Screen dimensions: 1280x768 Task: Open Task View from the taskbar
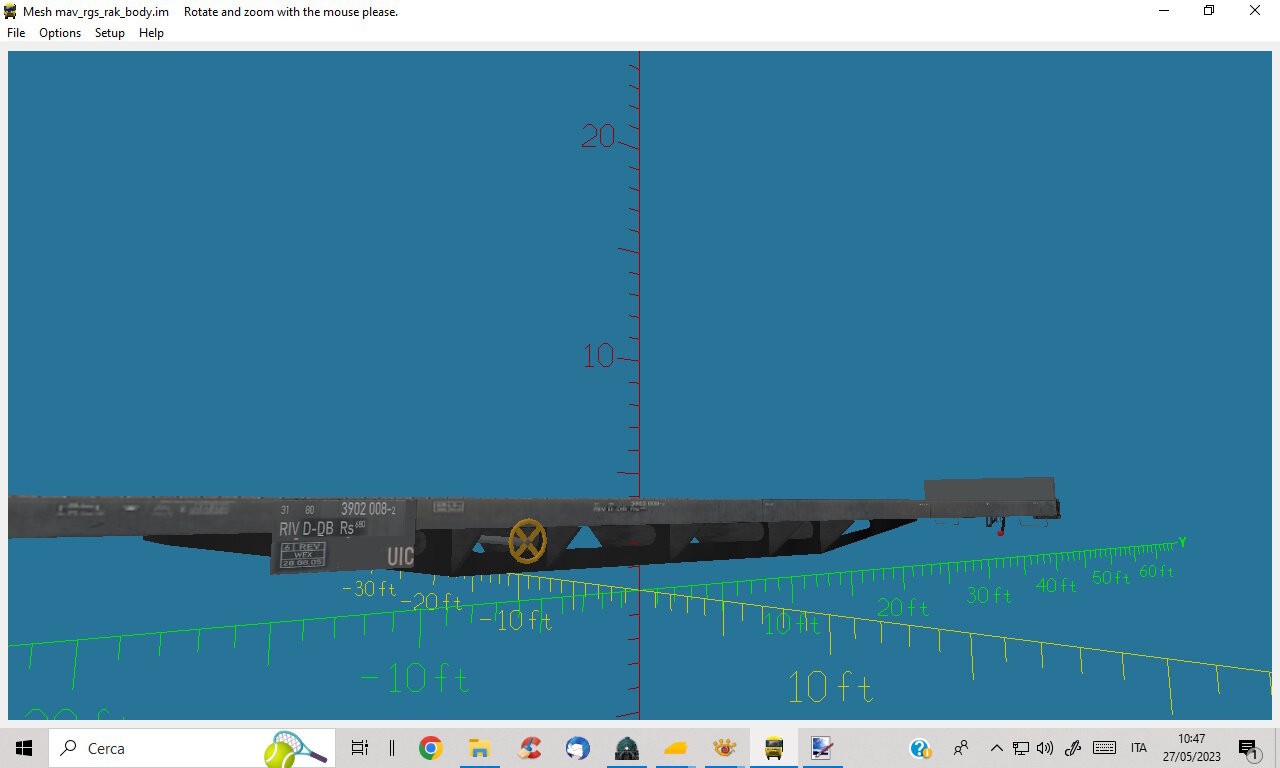coord(360,748)
